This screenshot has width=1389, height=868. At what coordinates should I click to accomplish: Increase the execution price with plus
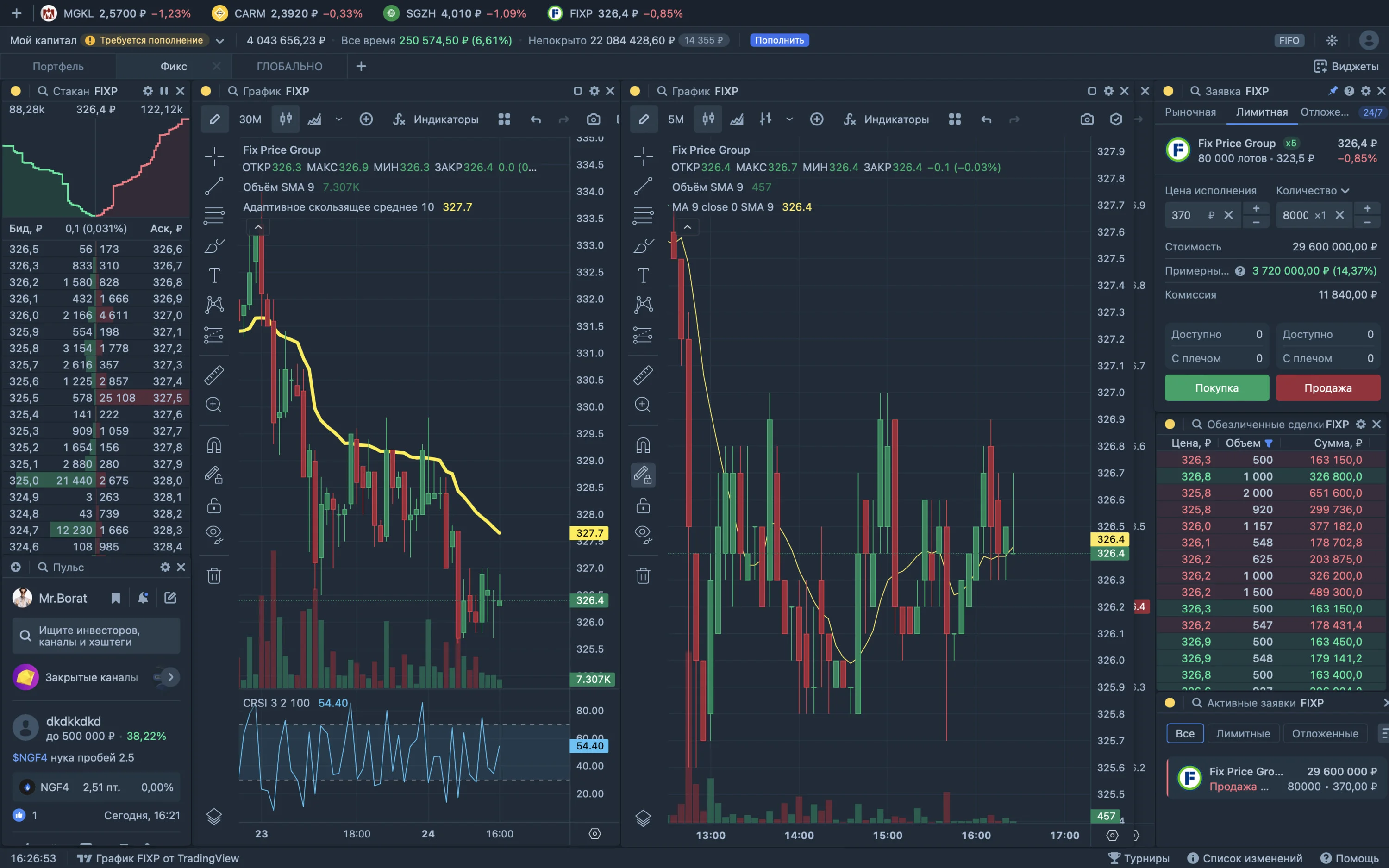1256,208
